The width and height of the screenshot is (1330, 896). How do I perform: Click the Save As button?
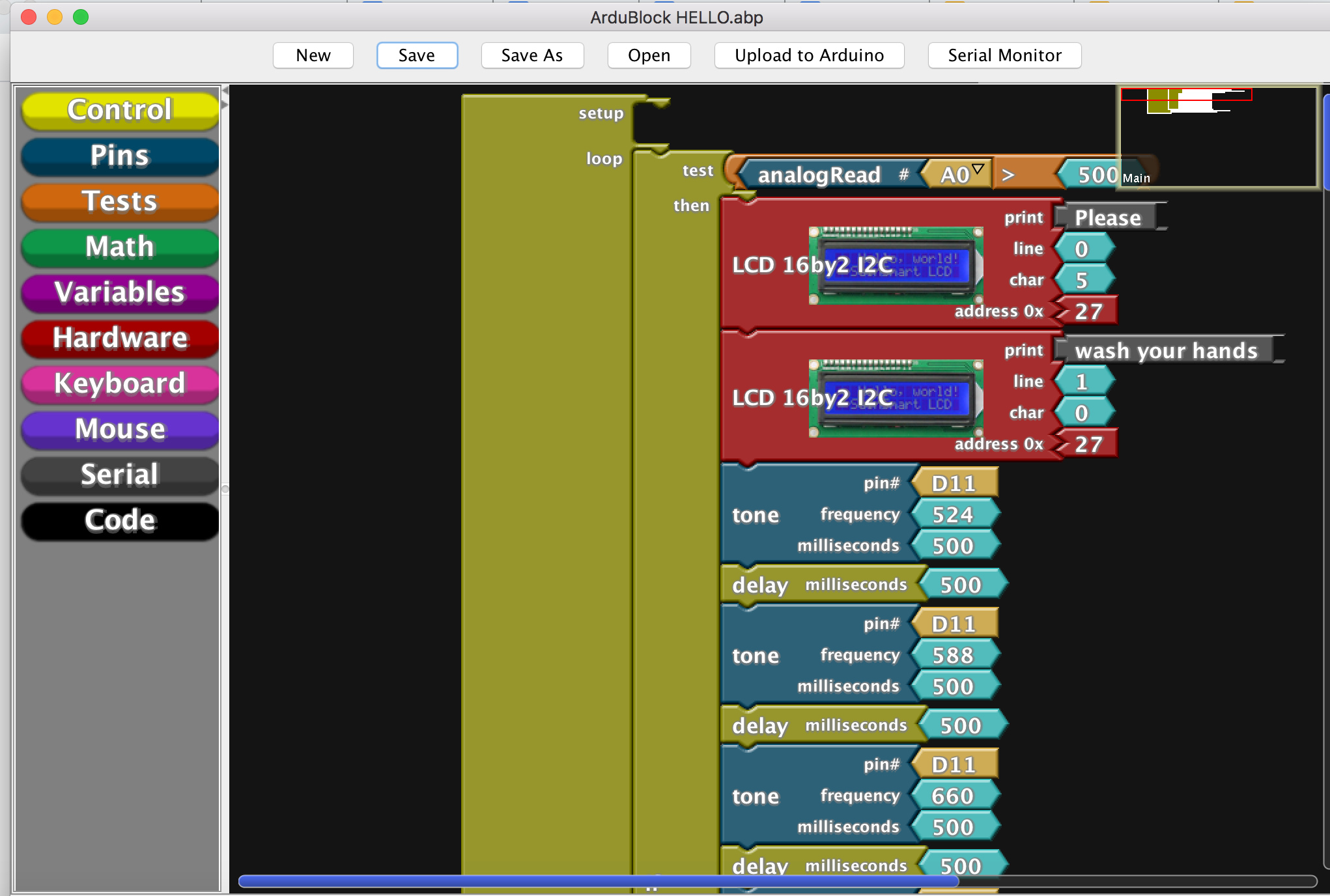[531, 55]
